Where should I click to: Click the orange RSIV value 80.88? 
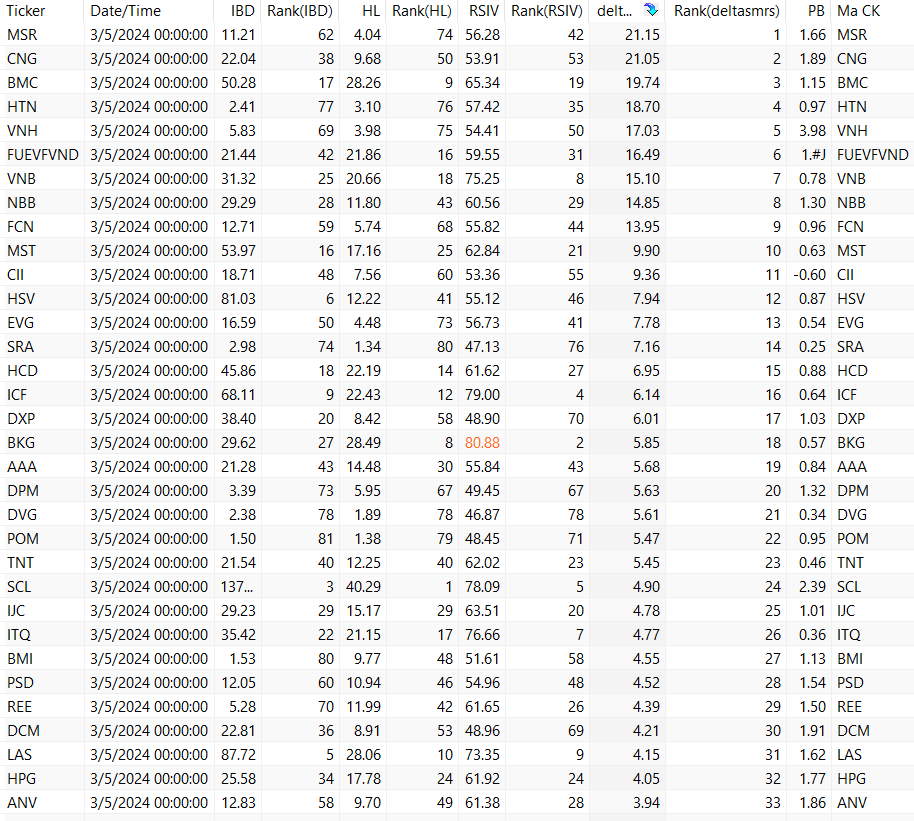point(482,443)
